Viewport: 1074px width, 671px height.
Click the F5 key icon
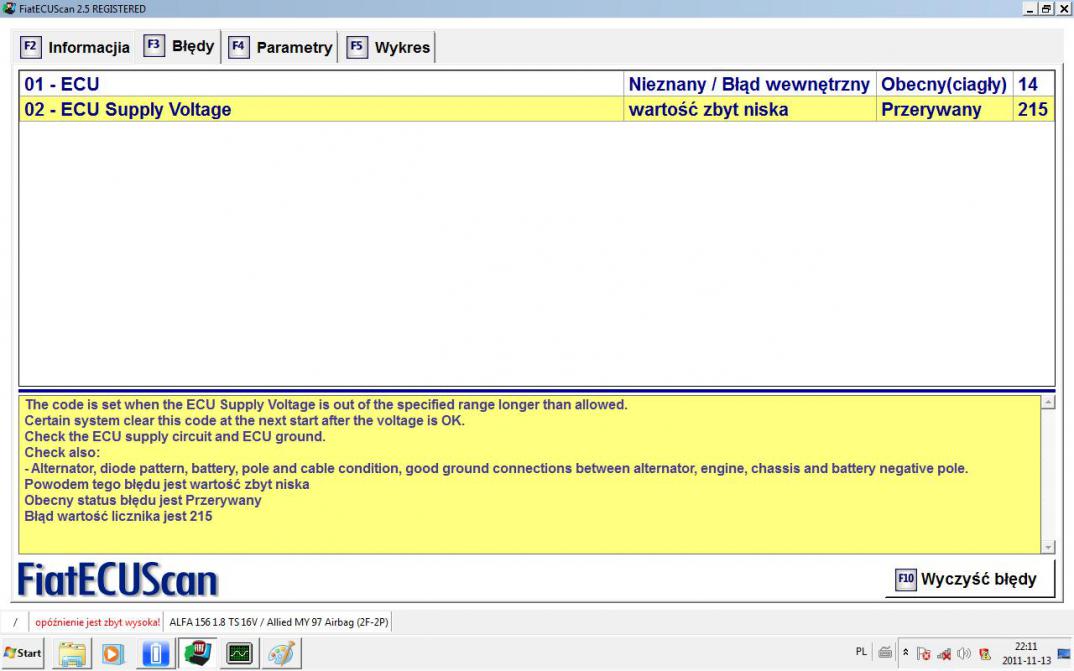point(357,47)
